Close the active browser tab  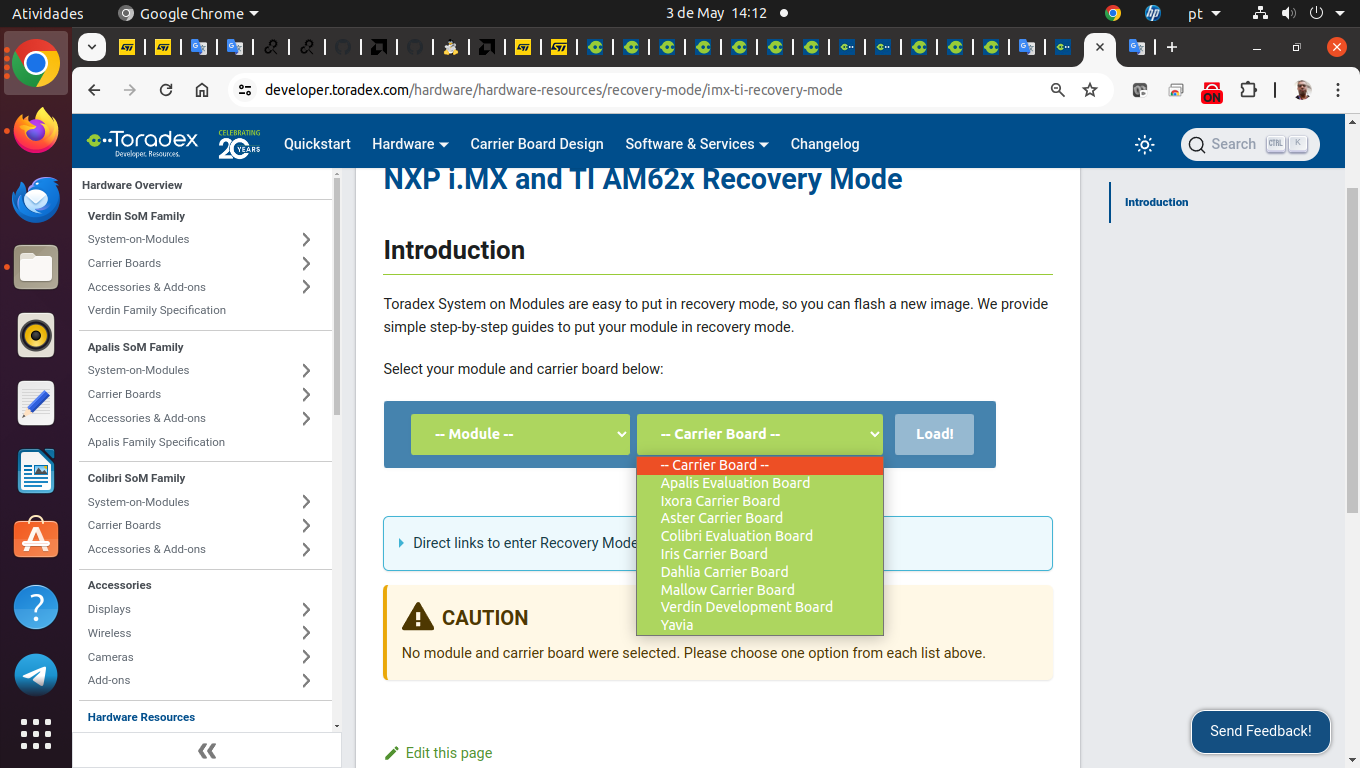pos(1100,47)
